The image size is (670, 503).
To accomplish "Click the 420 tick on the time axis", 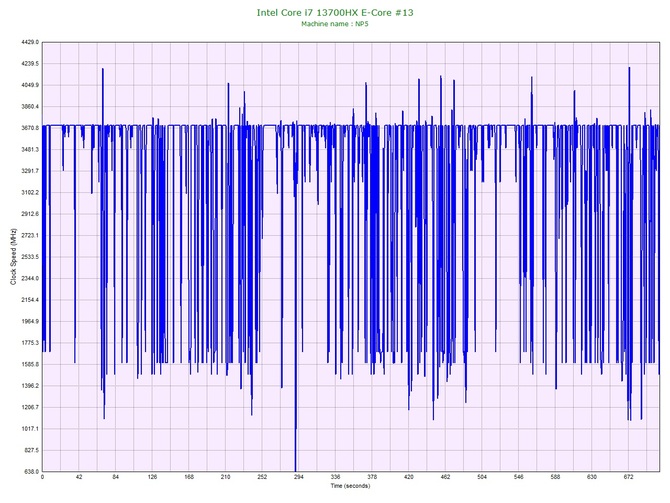I will tap(408, 477).
